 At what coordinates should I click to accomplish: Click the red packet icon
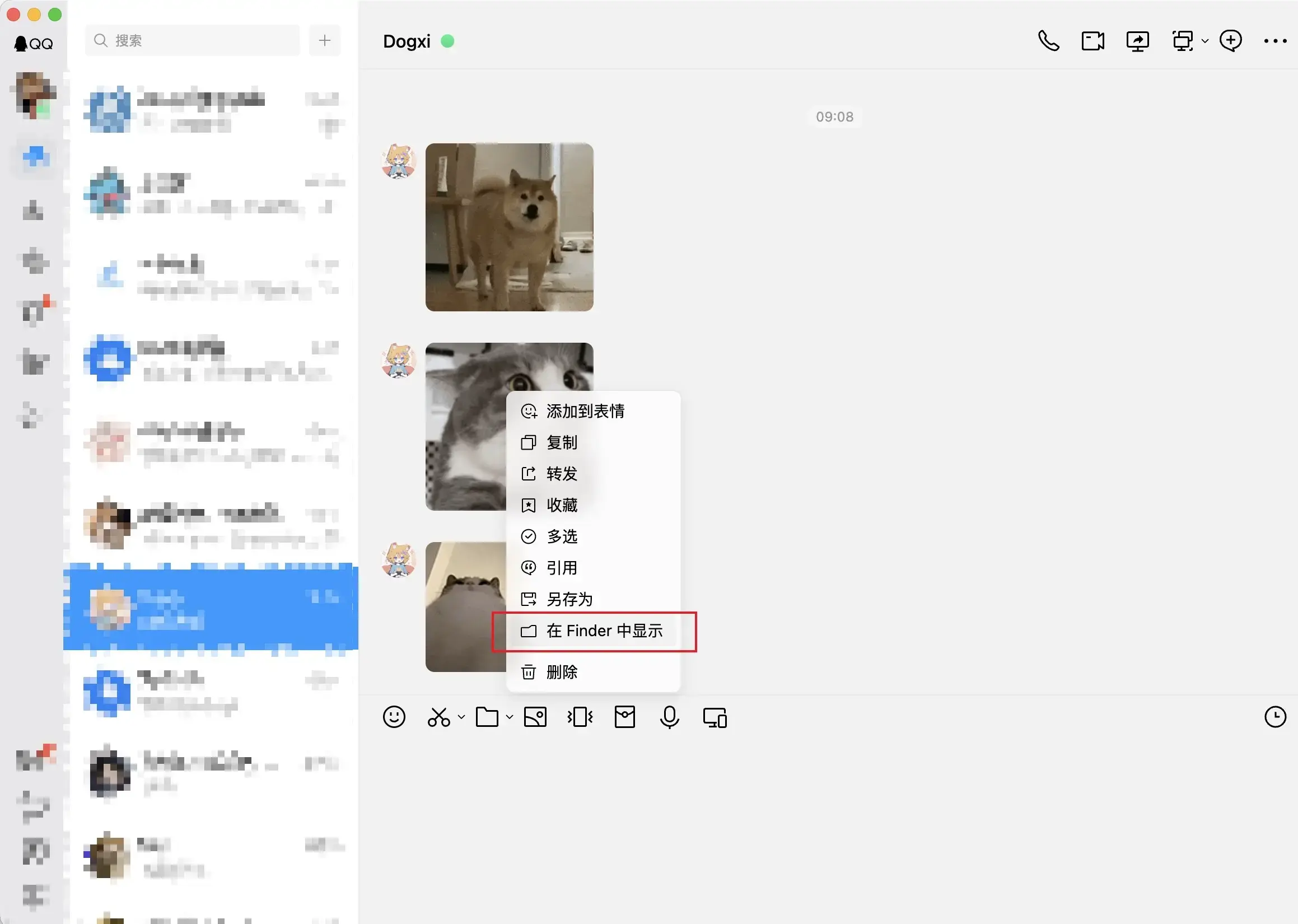click(624, 717)
